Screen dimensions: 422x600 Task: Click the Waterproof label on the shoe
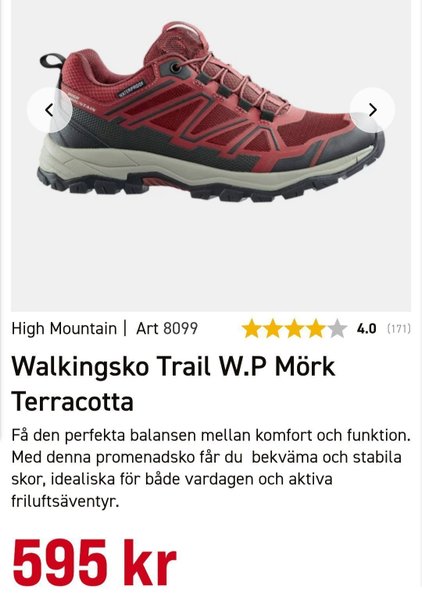130,89
